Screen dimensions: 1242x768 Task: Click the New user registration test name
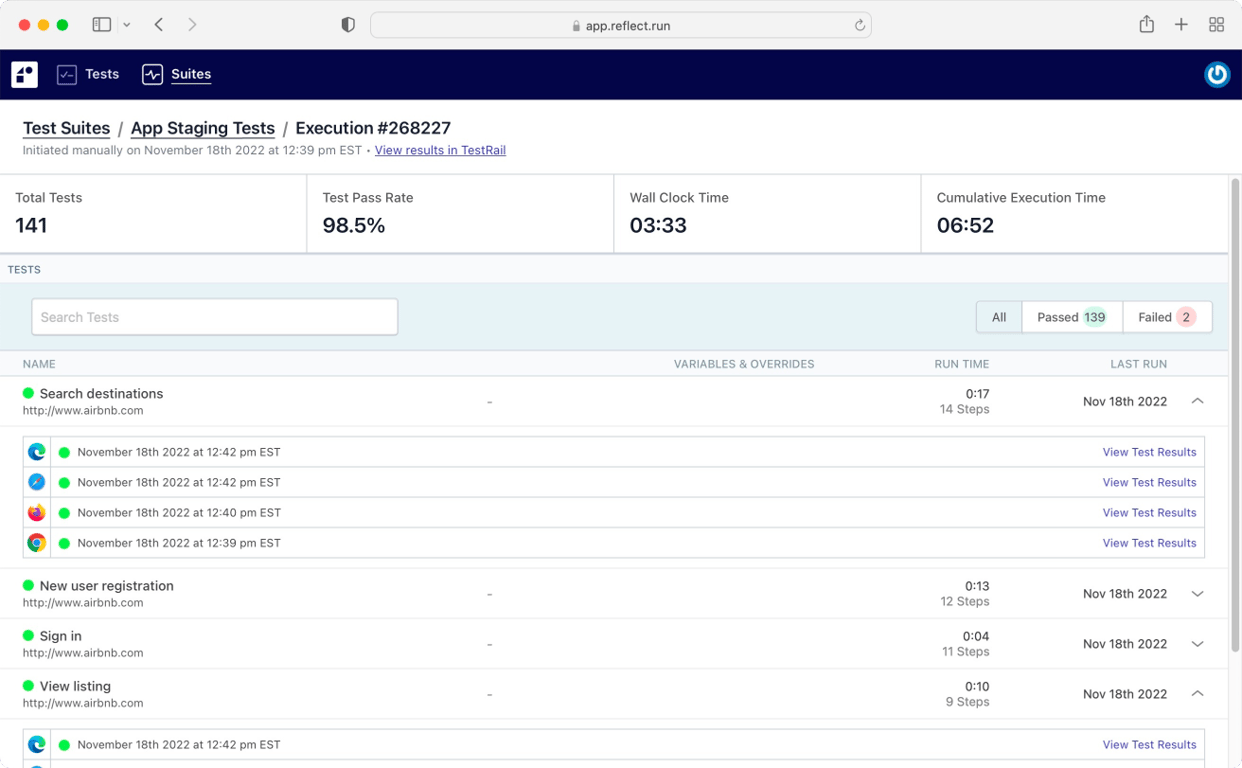tap(107, 585)
